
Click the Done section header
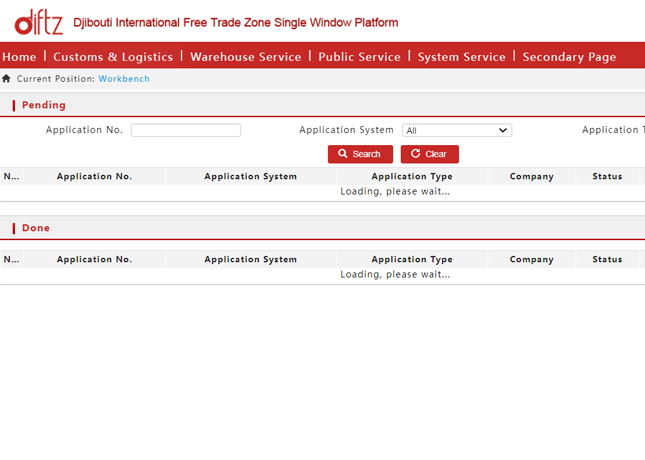(36, 228)
